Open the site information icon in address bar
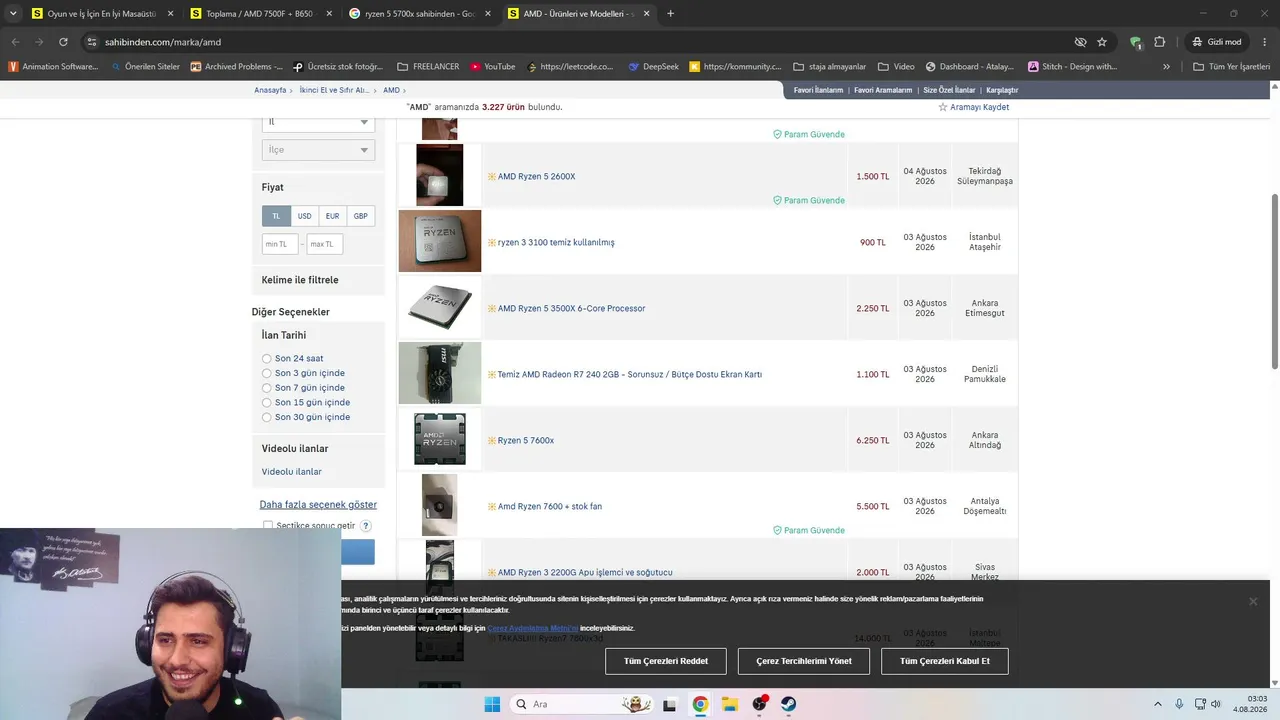 pos(91,42)
